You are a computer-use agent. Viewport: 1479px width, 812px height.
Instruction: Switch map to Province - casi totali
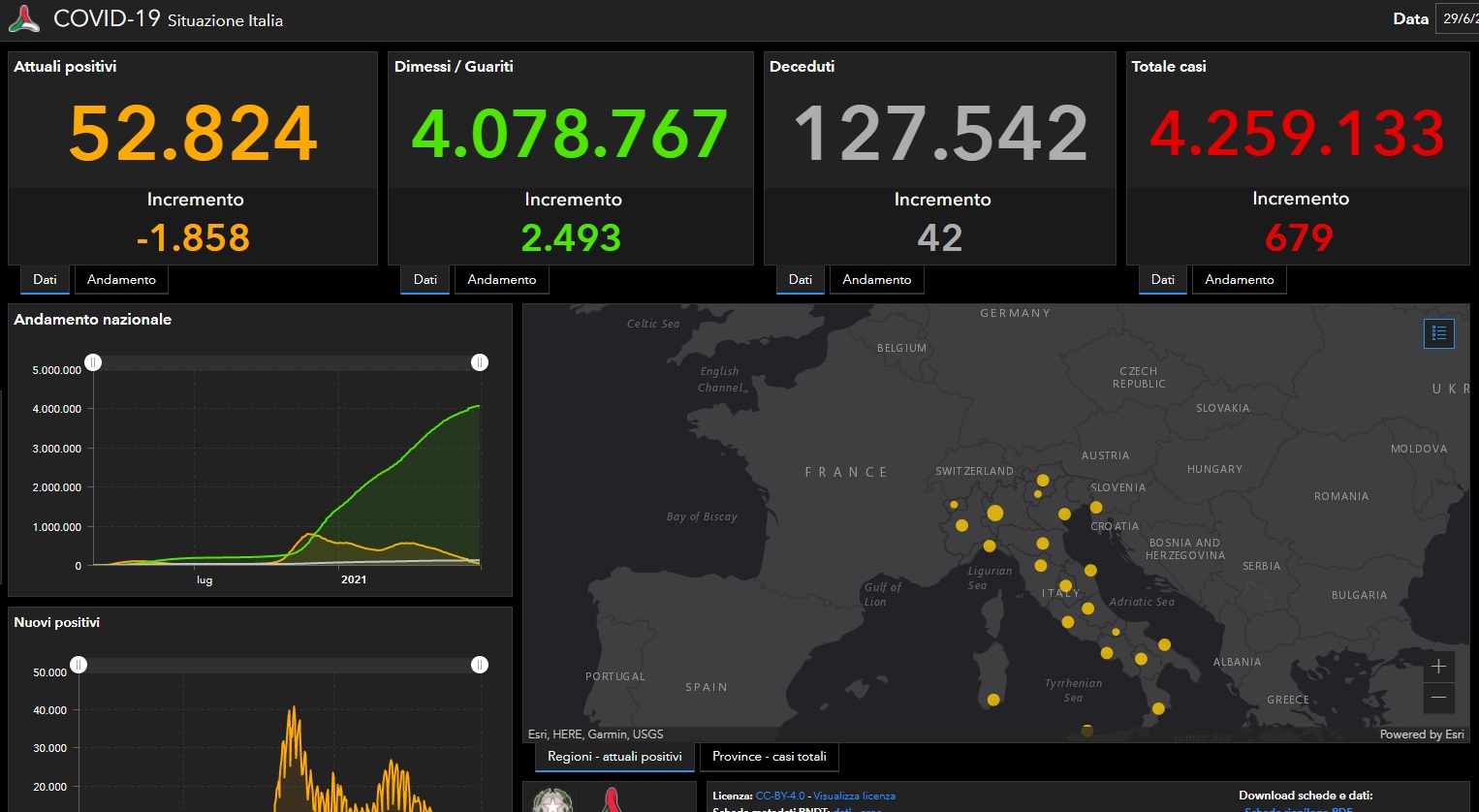pos(770,757)
